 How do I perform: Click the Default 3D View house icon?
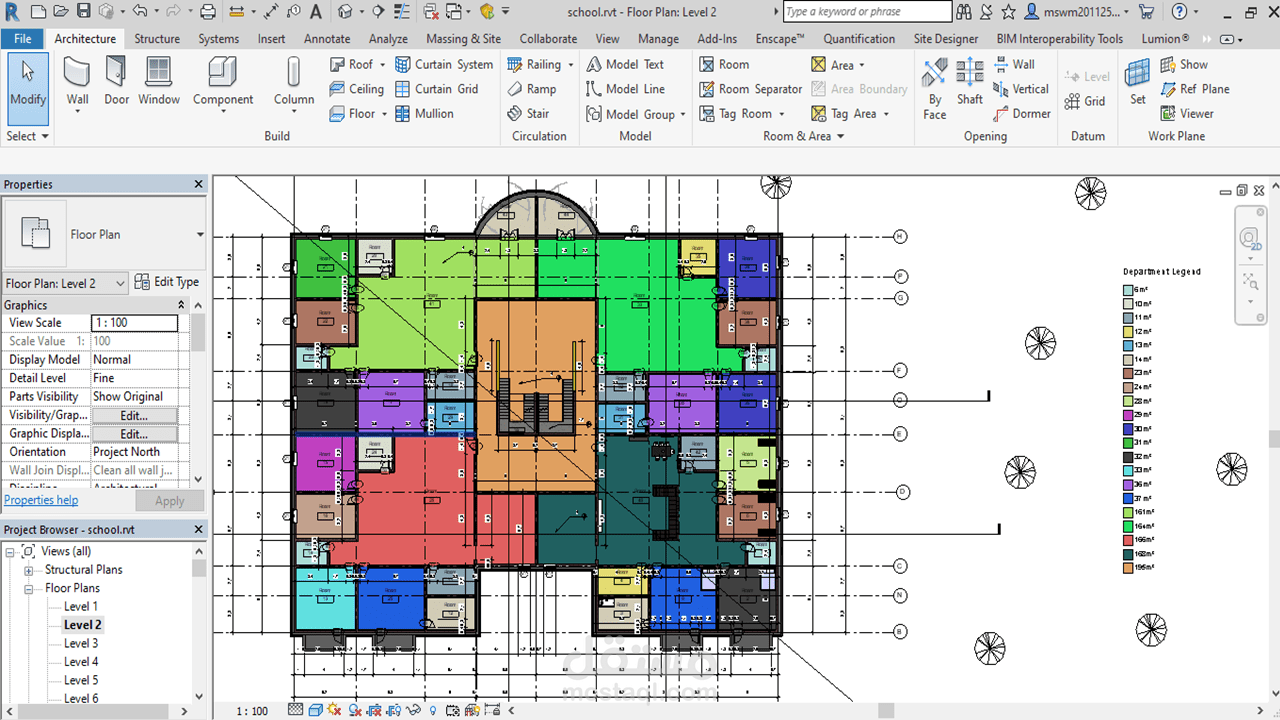tap(344, 12)
